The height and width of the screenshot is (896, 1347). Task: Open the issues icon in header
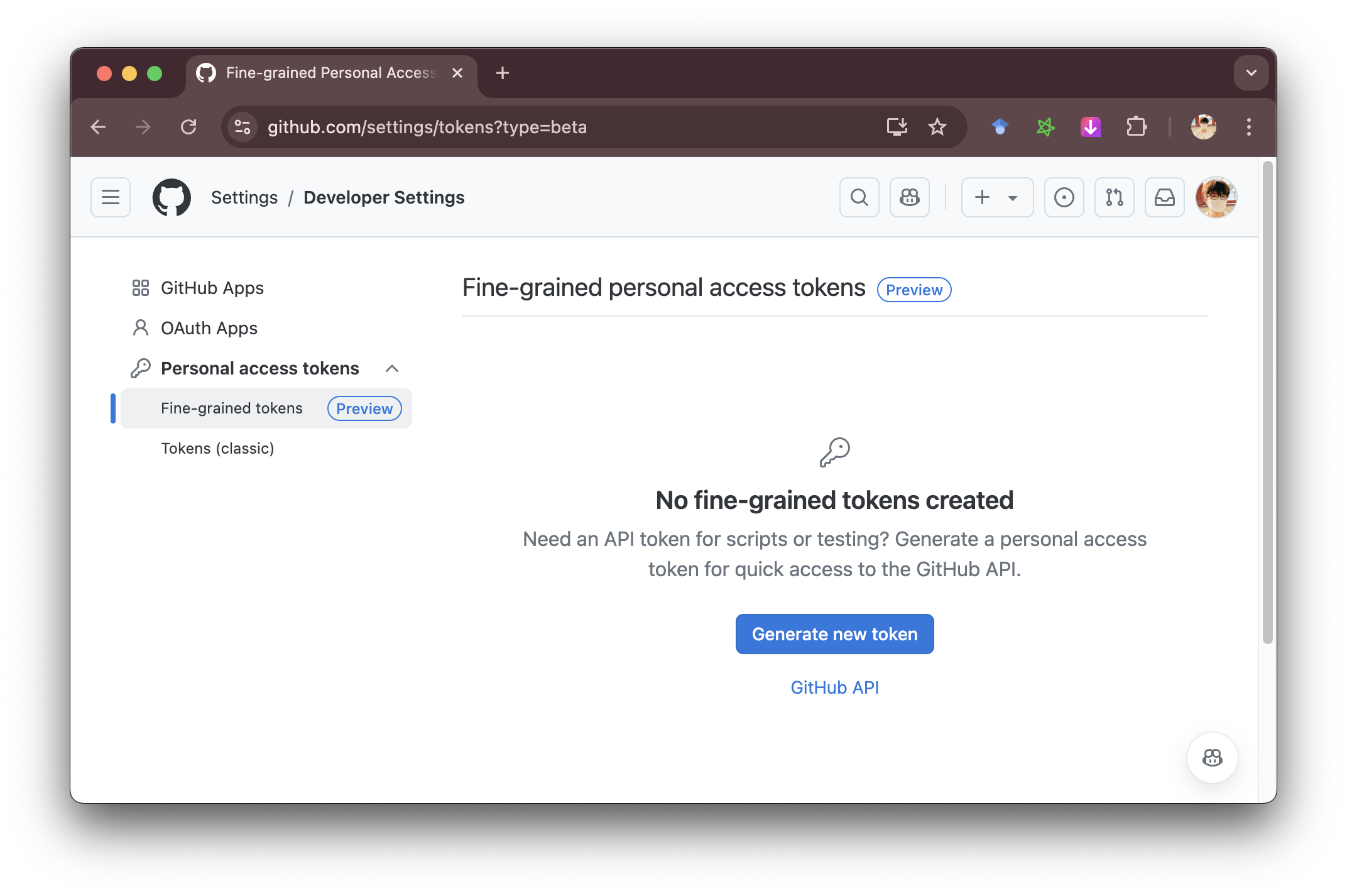tap(1064, 197)
